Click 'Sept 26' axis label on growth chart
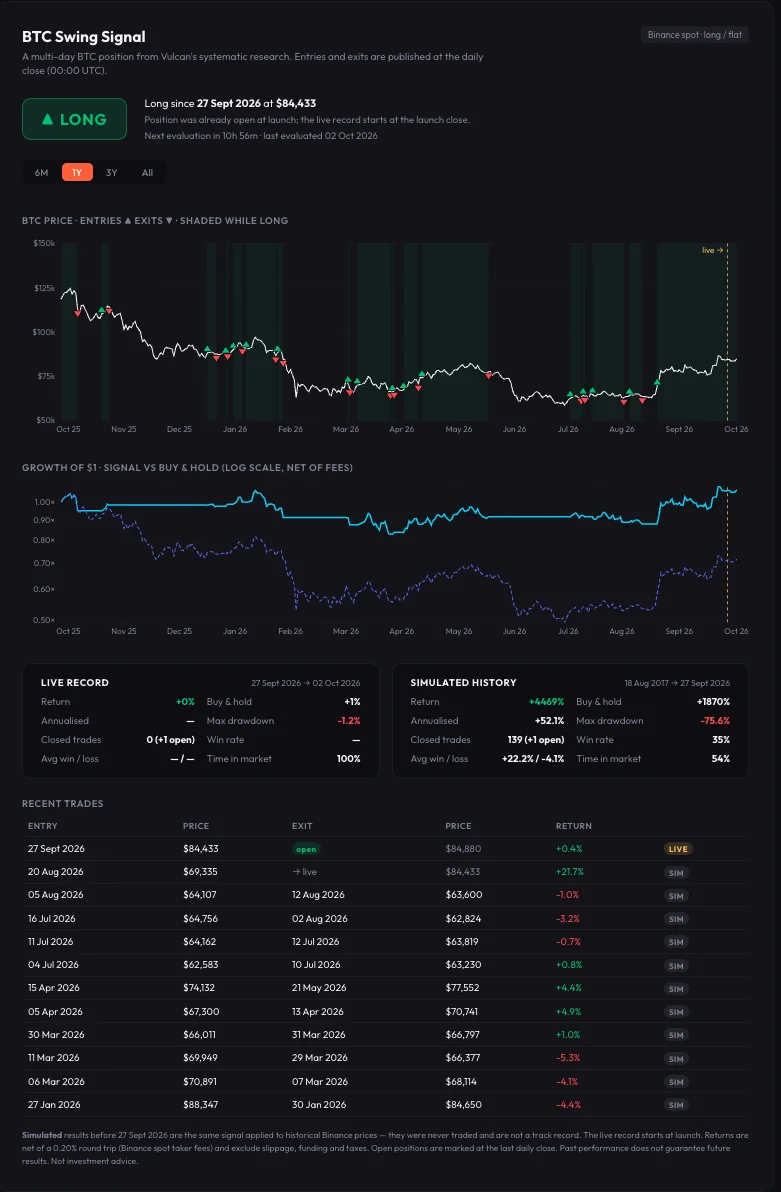Image resolution: width=781 pixels, height=1192 pixels. pyautogui.click(x=679, y=631)
